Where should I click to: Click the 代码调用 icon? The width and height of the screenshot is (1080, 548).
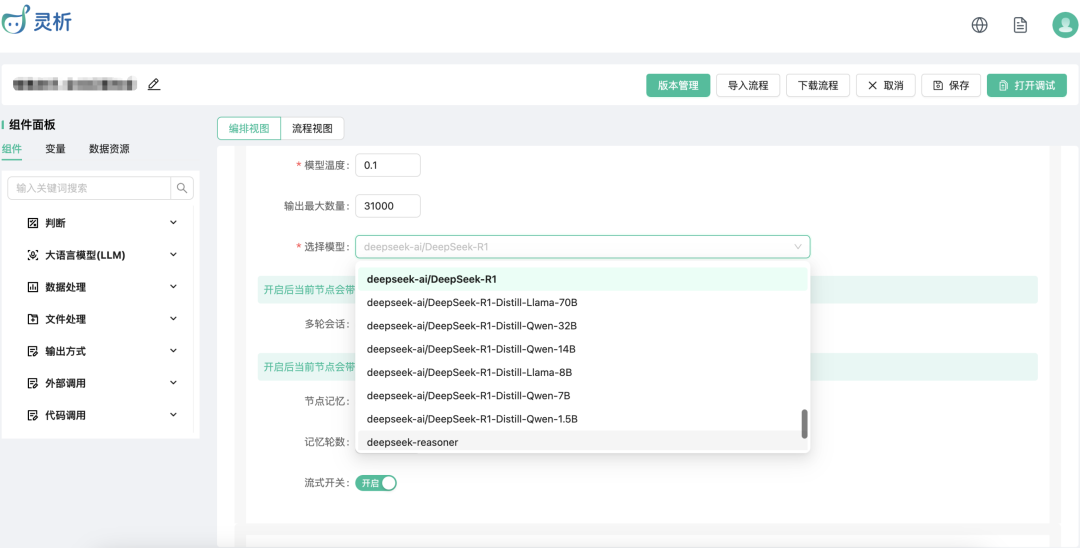[x=32, y=415]
